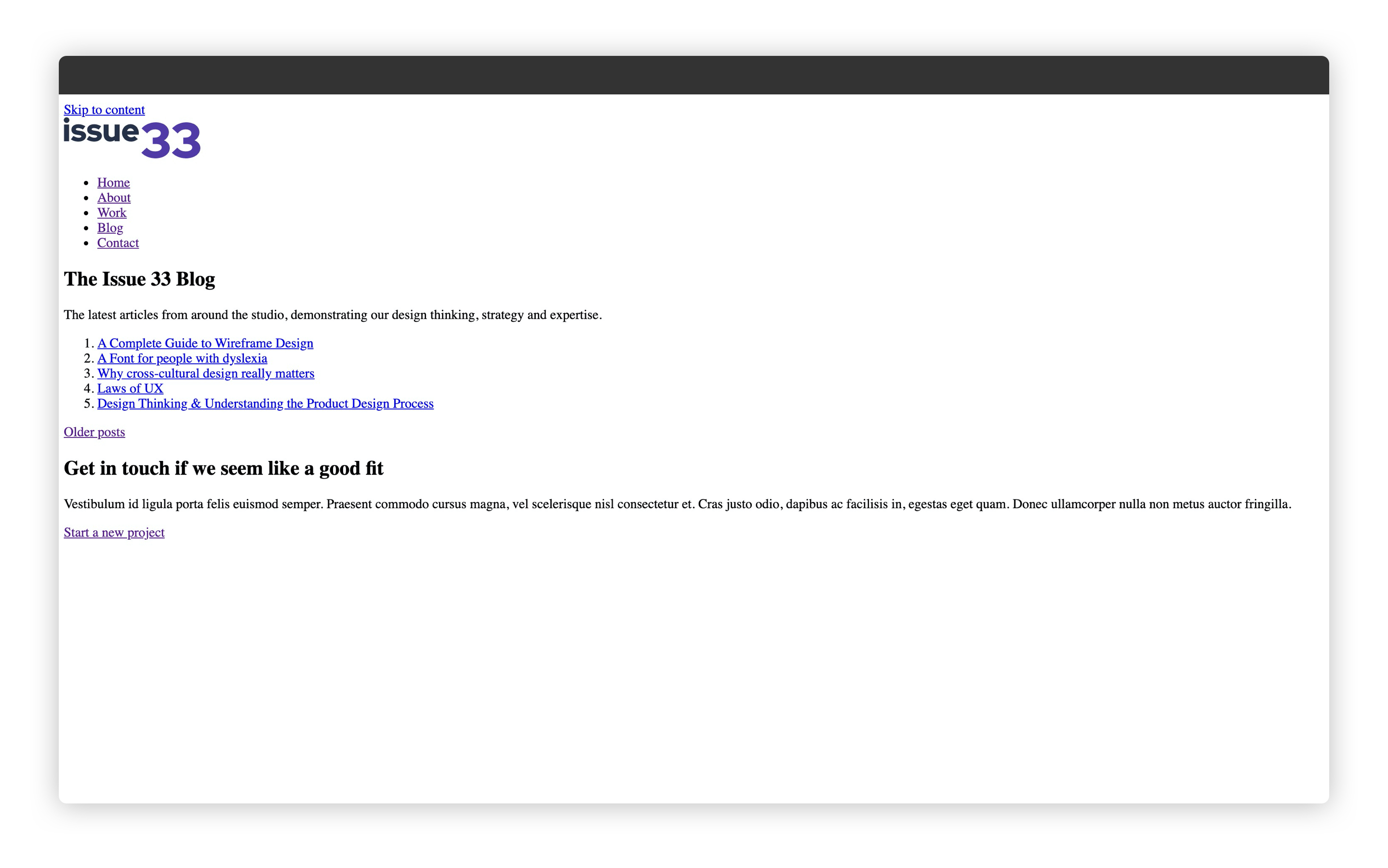The image size is (1388, 868).
Task: Click The Issue 33 Blog heading
Action: coord(139,279)
